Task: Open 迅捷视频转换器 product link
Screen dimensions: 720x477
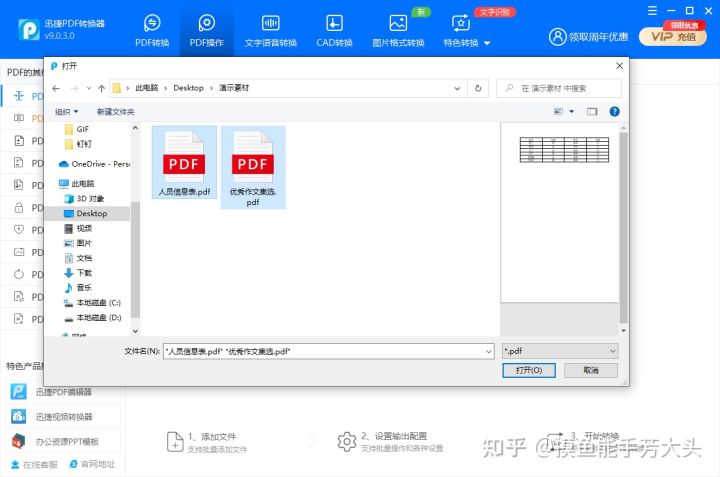Action: tap(63, 416)
